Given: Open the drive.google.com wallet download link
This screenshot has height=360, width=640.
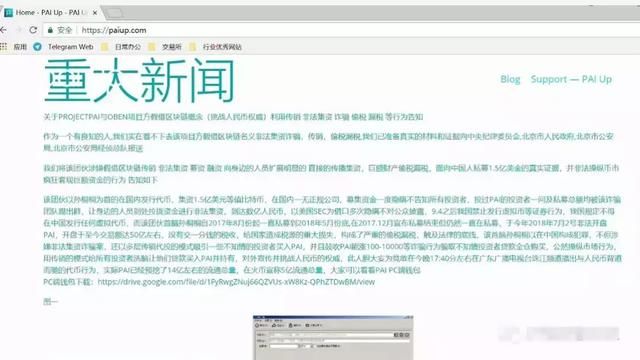Looking at the screenshot, I should (236, 282).
